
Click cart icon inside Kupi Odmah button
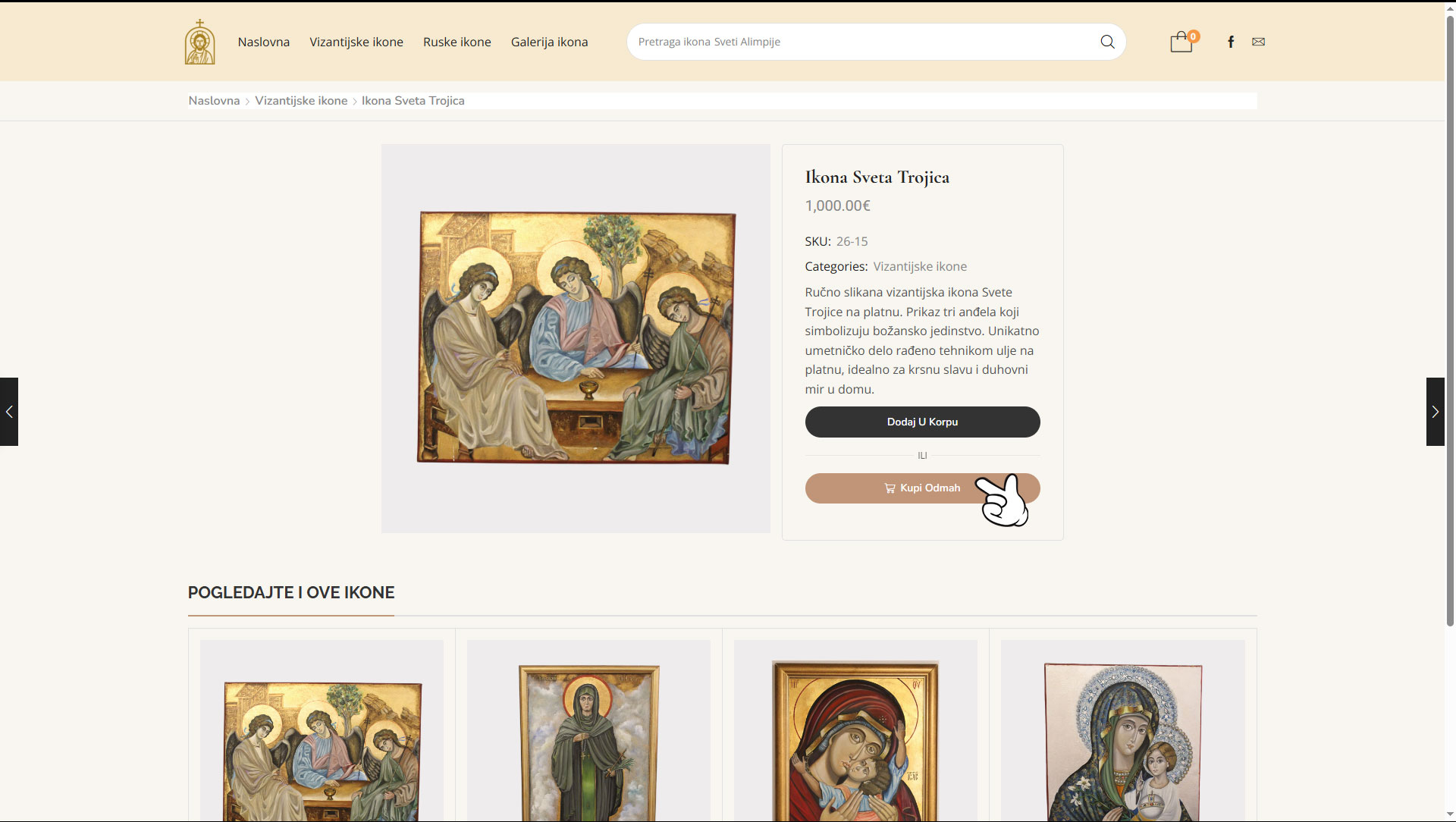point(890,488)
